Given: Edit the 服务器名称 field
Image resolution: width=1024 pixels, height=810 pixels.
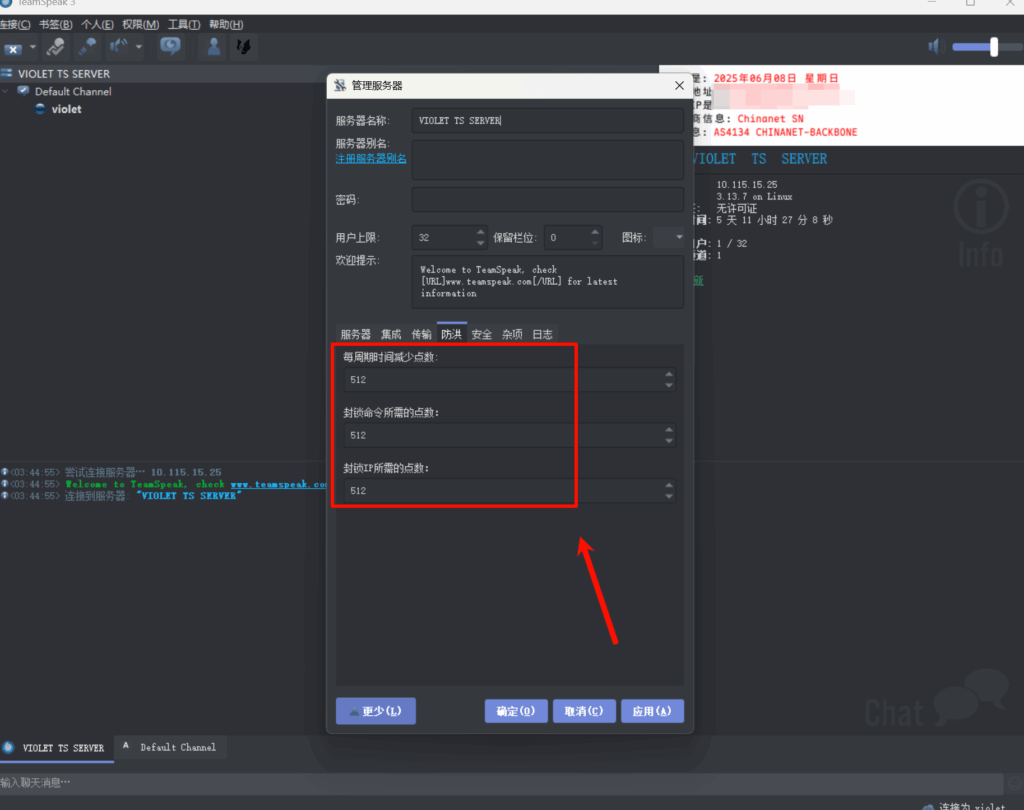Looking at the screenshot, I should pos(547,121).
